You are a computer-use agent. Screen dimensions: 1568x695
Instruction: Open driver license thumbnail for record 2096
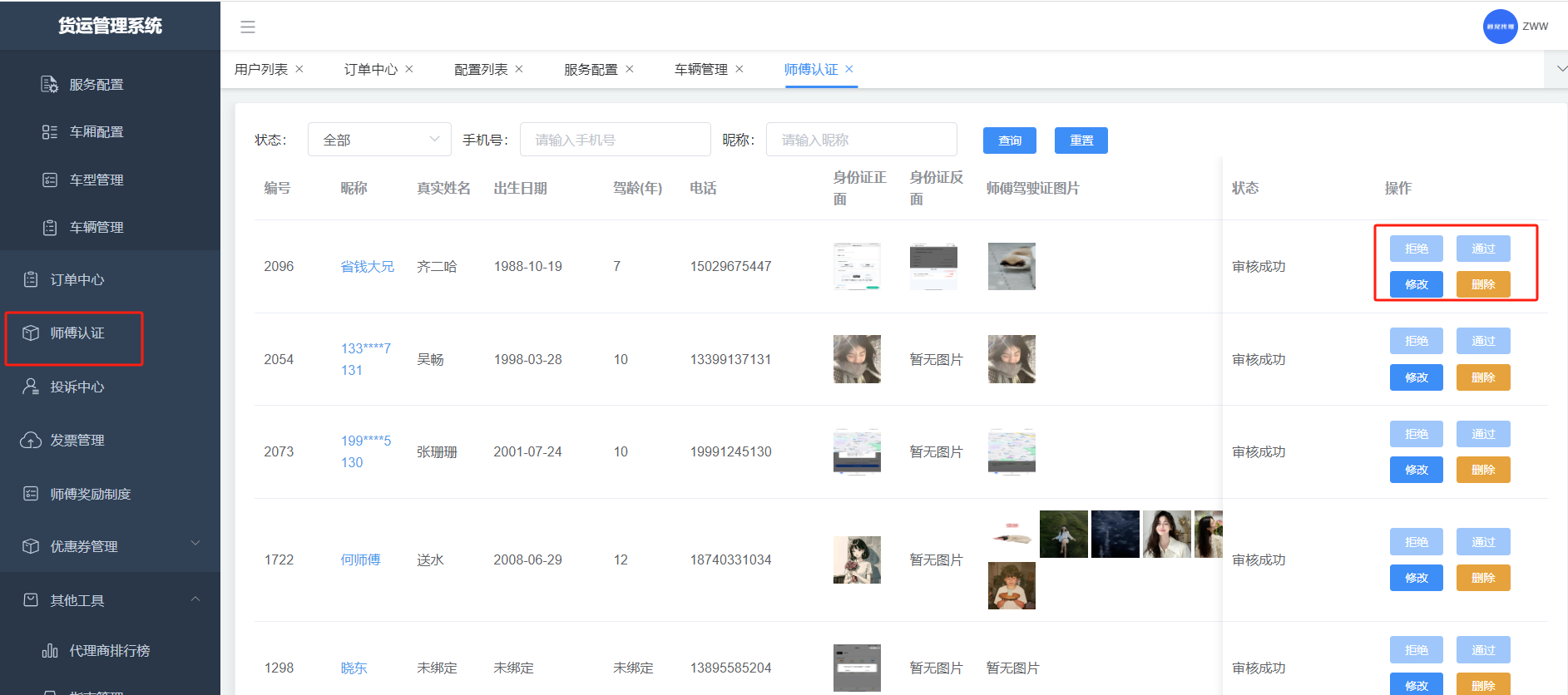click(1012, 266)
